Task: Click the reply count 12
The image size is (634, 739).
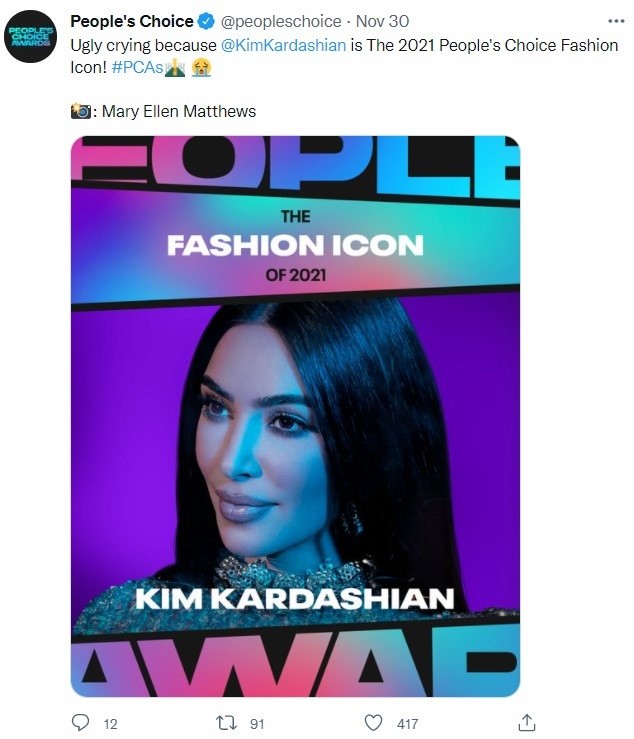Action: [x=110, y=724]
